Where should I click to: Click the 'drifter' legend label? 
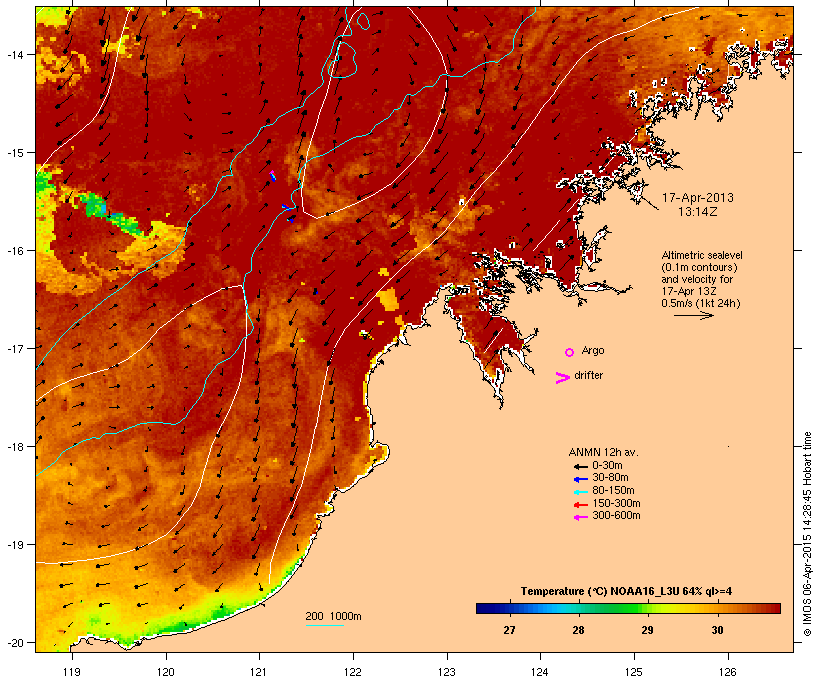(588, 375)
